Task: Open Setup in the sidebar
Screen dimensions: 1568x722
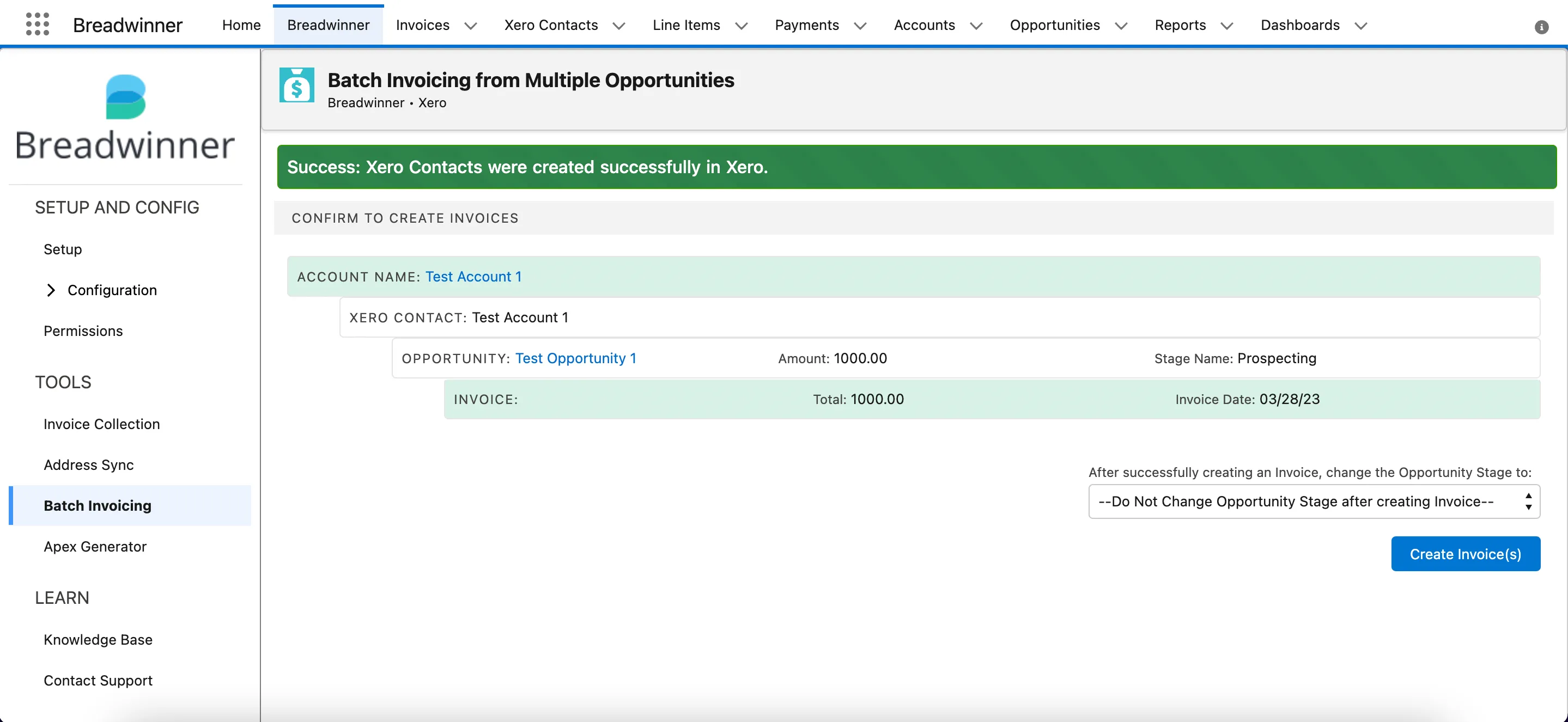Action: (x=63, y=249)
